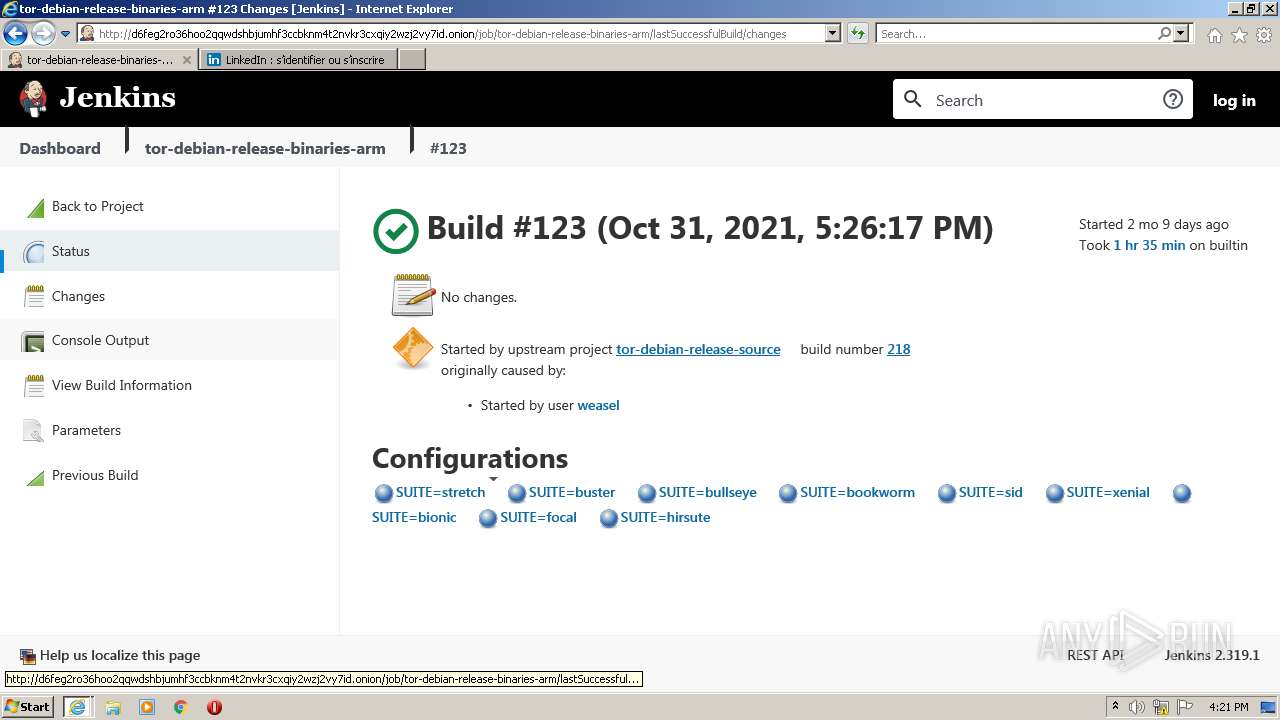Open the browser search provider dropdown arrow
Viewport: 1280px width, 720px height.
(x=1181, y=33)
